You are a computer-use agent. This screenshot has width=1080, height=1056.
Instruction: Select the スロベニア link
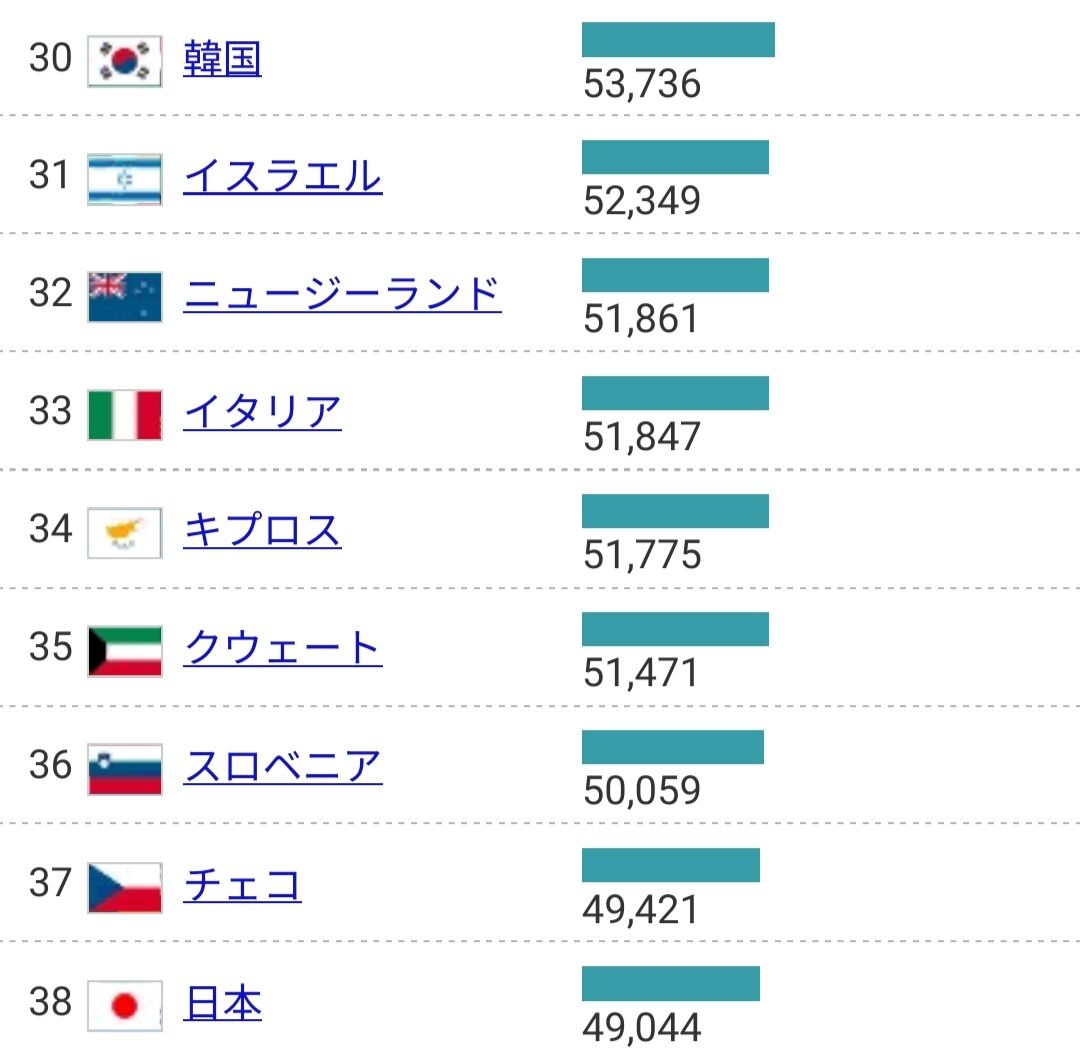coord(283,767)
